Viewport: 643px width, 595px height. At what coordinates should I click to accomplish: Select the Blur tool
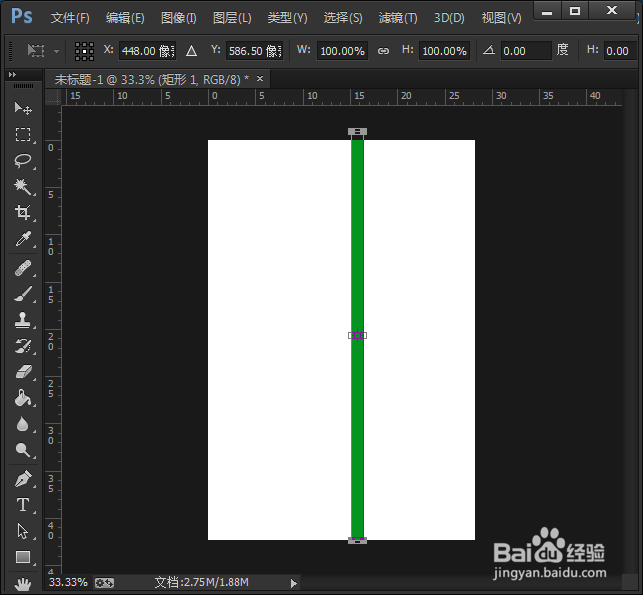click(x=23, y=424)
